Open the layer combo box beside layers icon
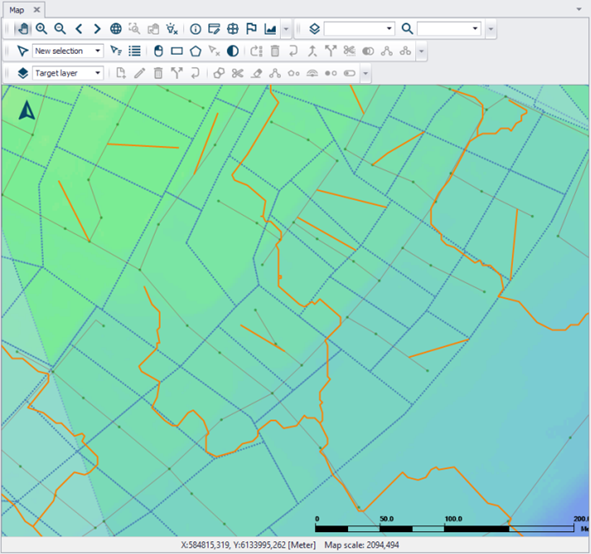 tap(359, 29)
